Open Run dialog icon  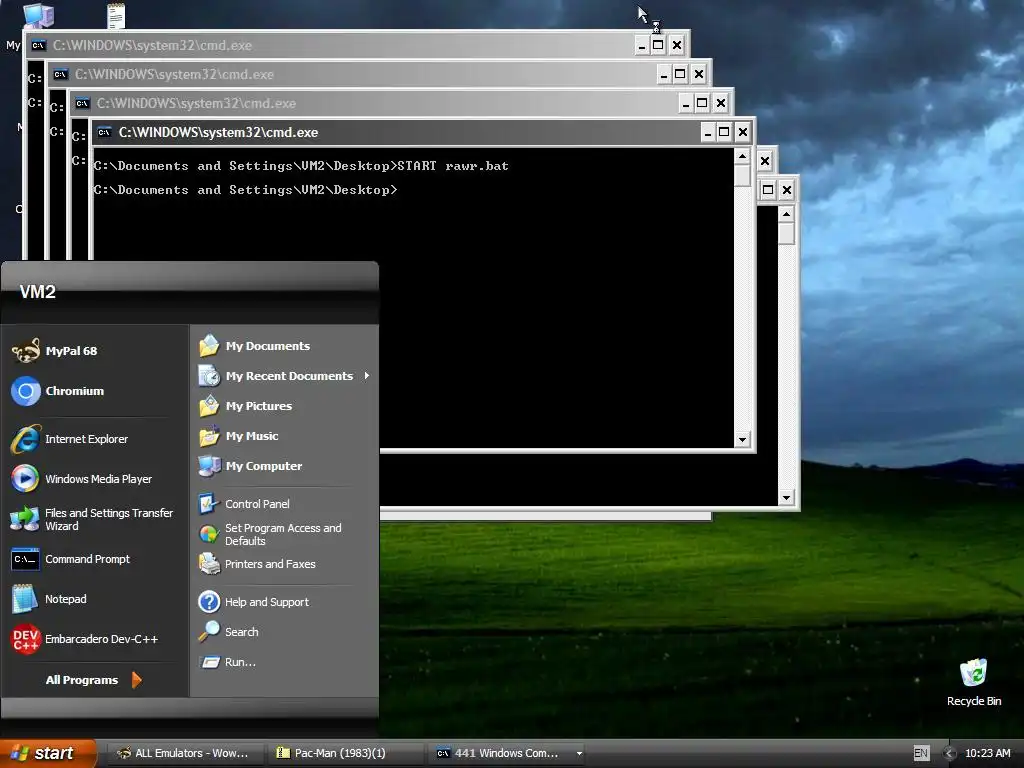[x=209, y=662]
